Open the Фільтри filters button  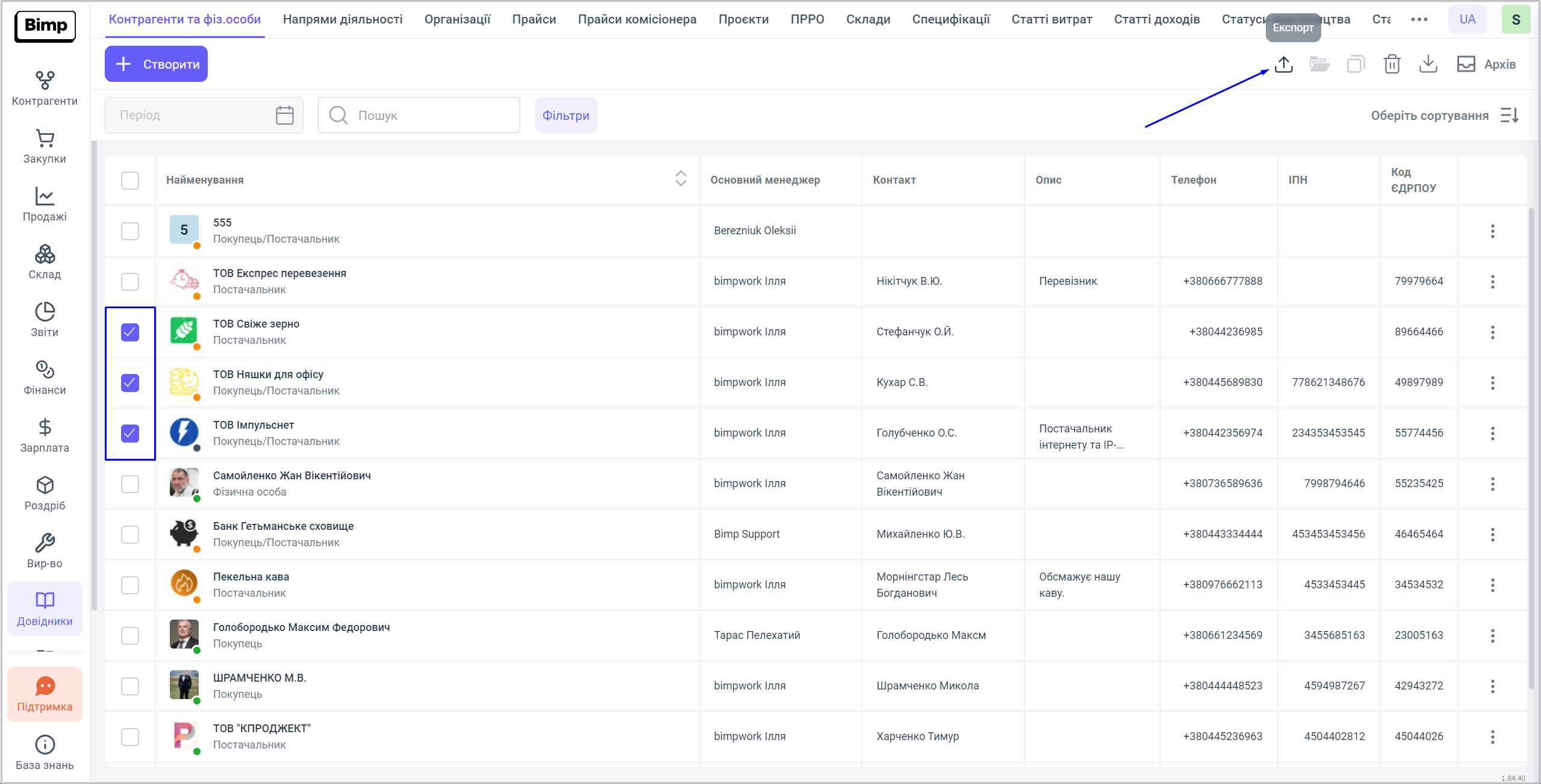[x=565, y=116]
